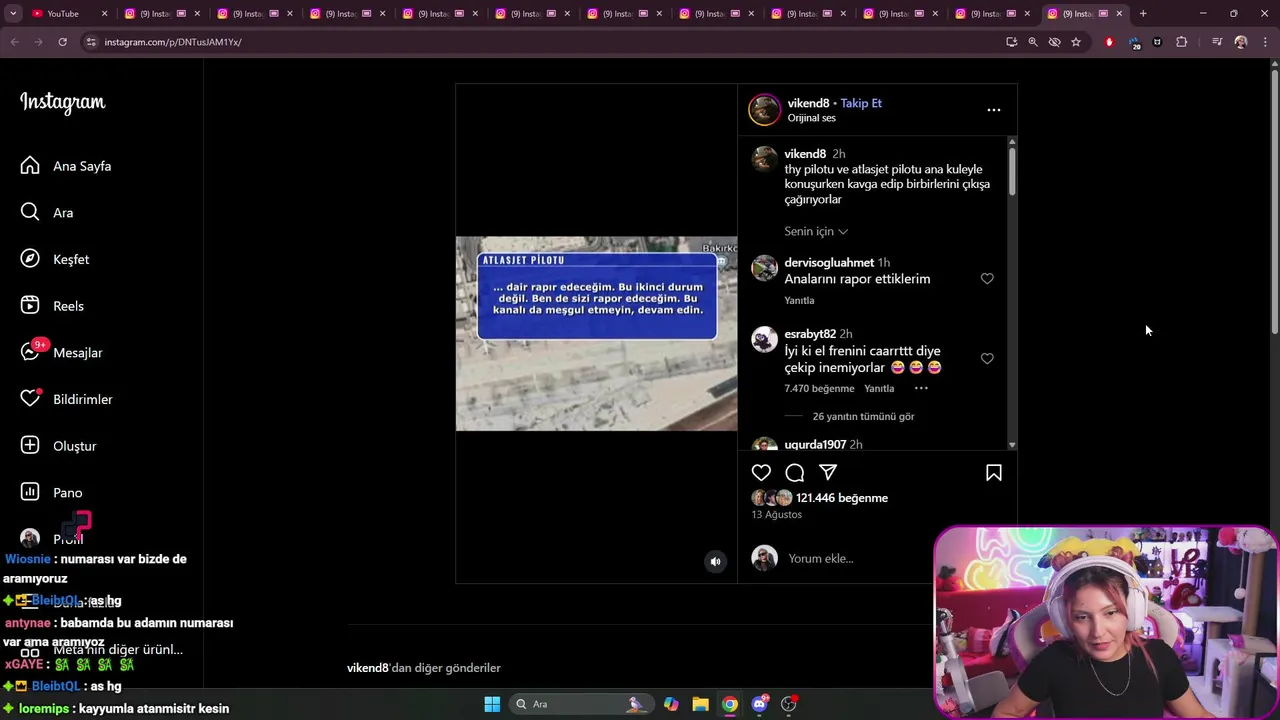Toggle video sound speaker icon
This screenshot has height=720, width=1280.
pyautogui.click(x=715, y=562)
